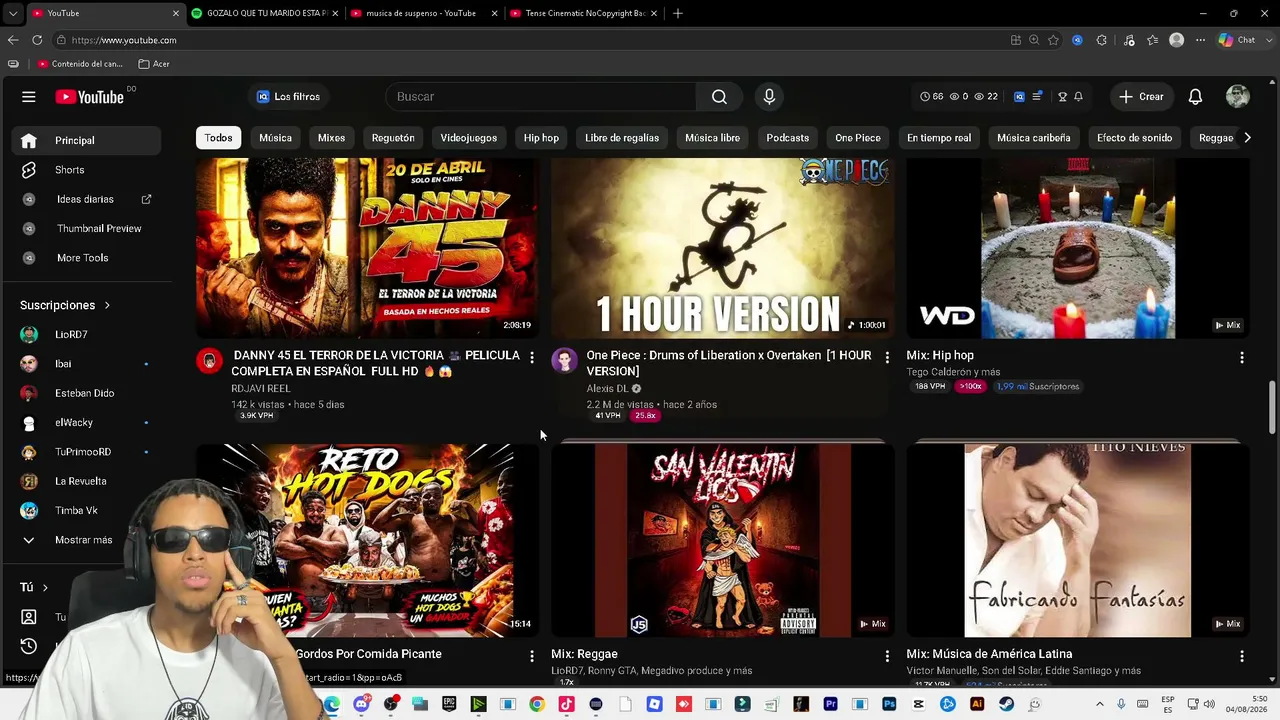The width and height of the screenshot is (1280, 720).
Task: Open the browser tab search dropdown
Action: click(x=12, y=14)
